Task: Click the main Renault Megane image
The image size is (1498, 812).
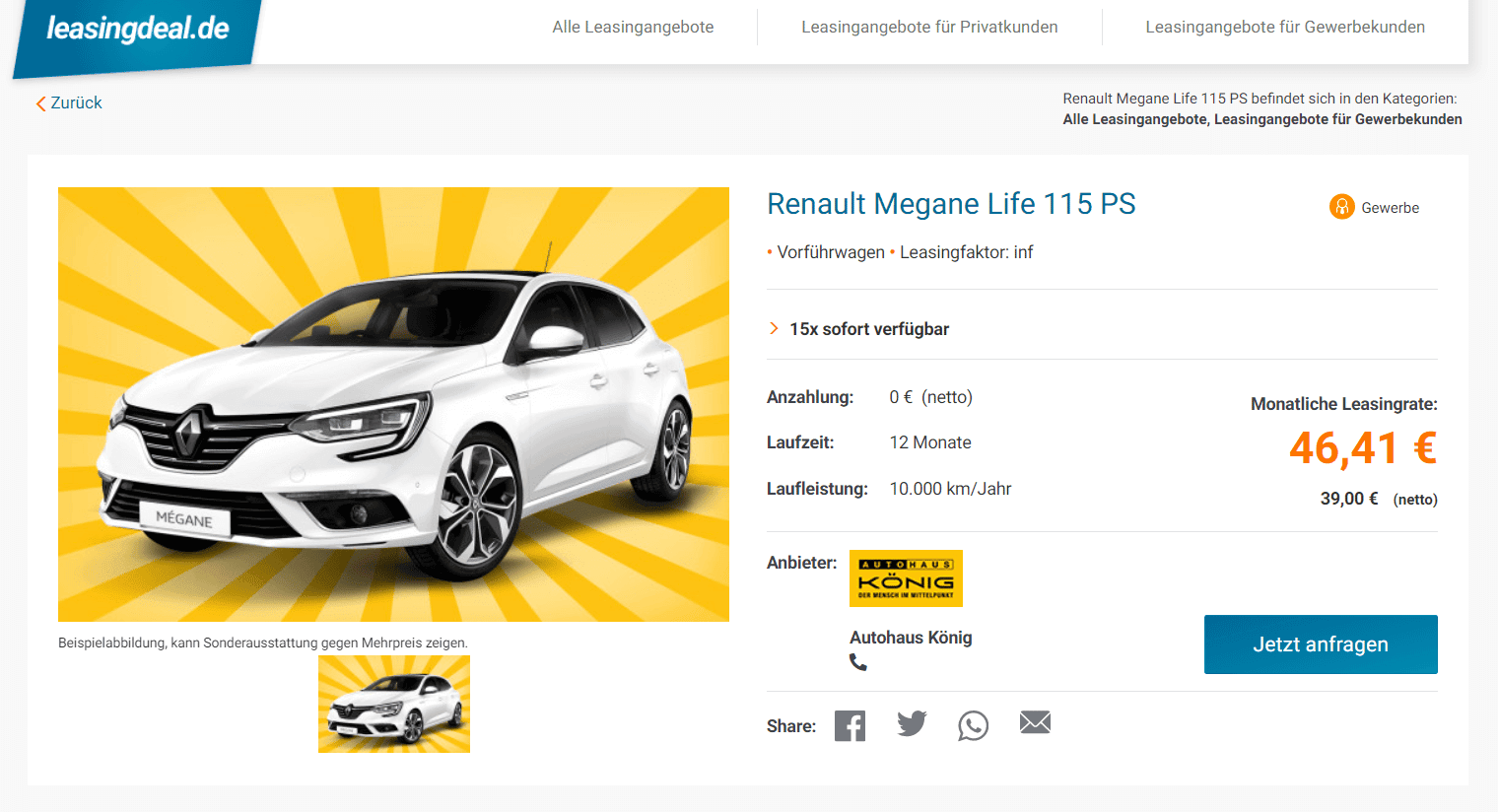Action: [393, 404]
